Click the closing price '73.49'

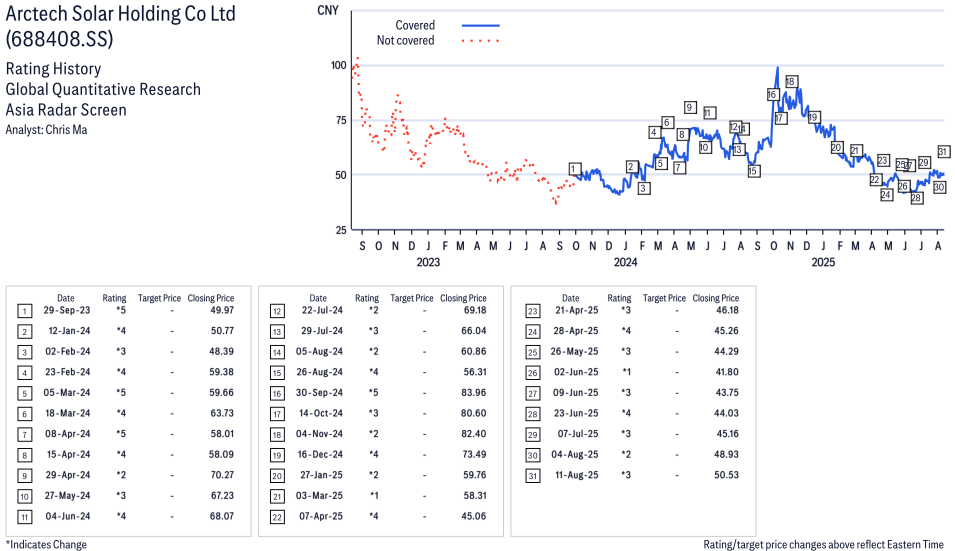pyautogui.click(x=474, y=454)
